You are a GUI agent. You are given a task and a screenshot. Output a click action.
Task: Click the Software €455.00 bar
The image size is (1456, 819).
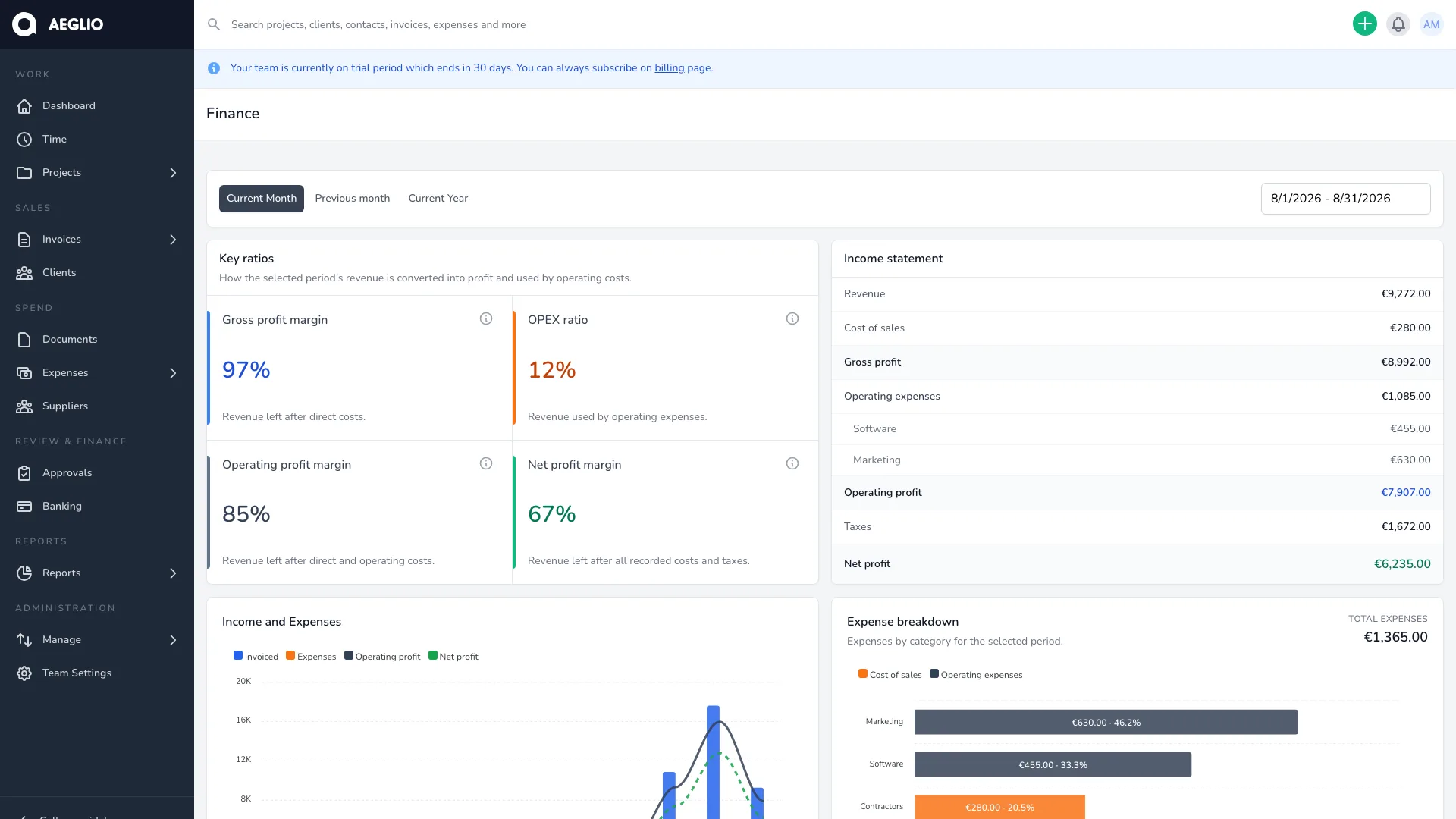1053,765
